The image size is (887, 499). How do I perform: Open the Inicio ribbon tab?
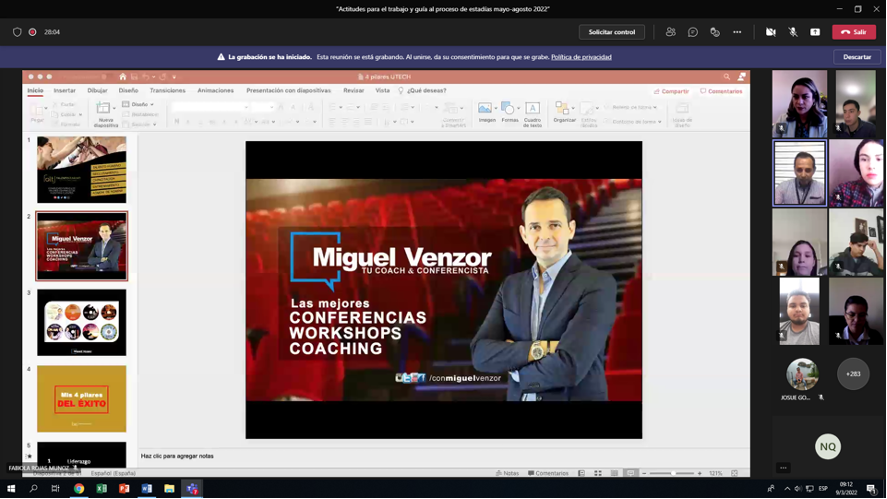click(x=35, y=91)
